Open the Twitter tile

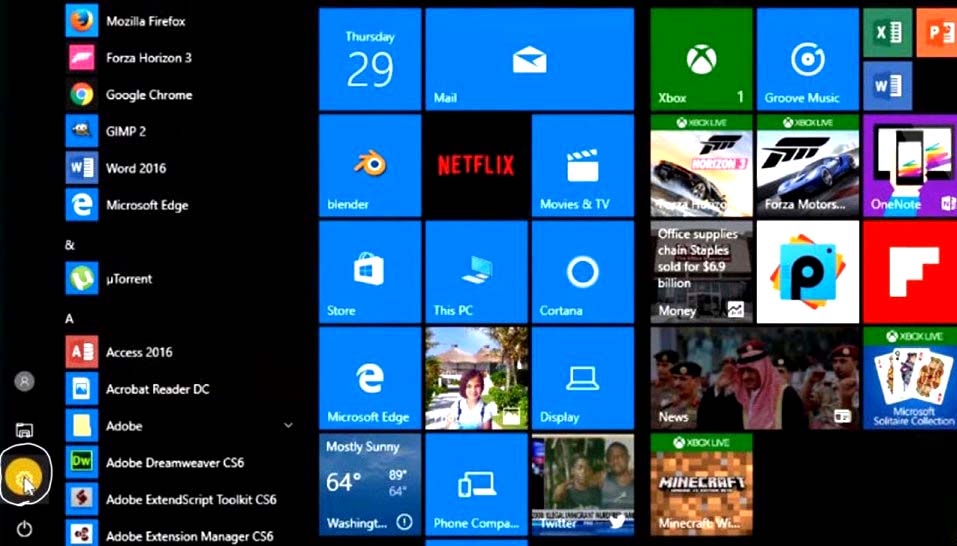583,484
